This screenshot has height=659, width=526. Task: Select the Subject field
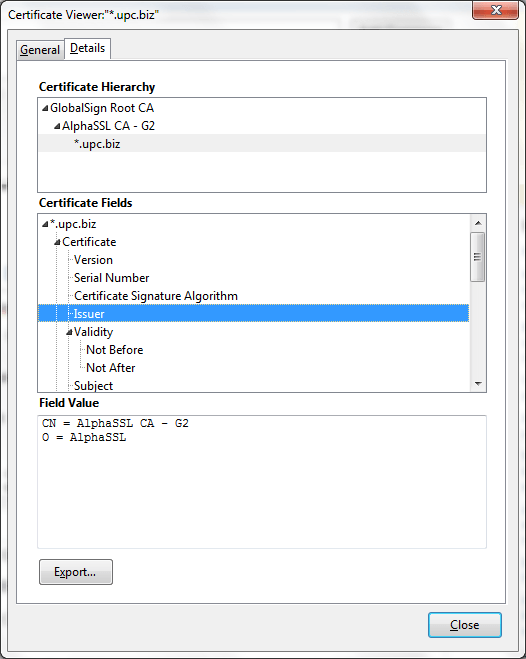click(x=93, y=385)
